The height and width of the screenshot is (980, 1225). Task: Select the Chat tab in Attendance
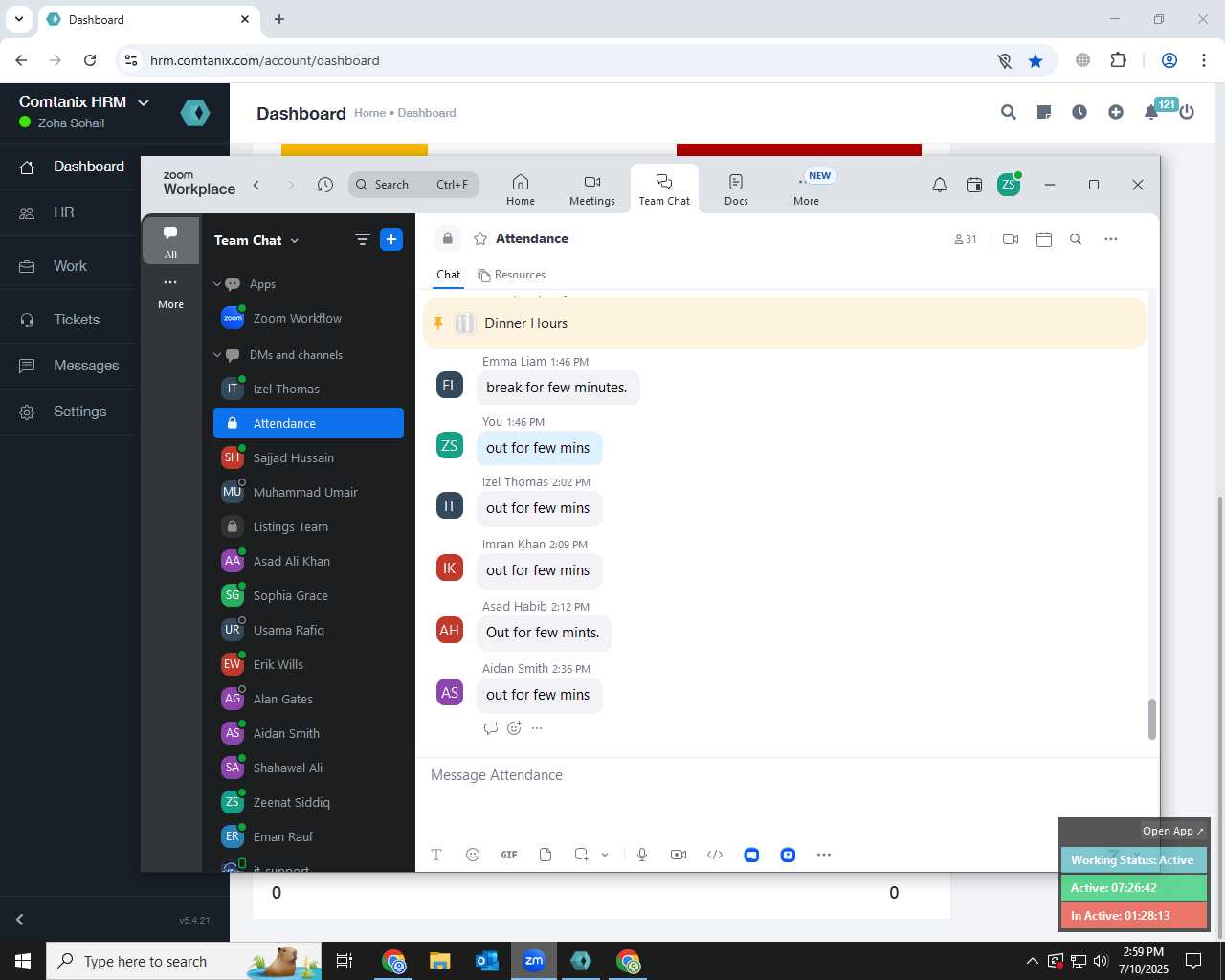coord(448,275)
